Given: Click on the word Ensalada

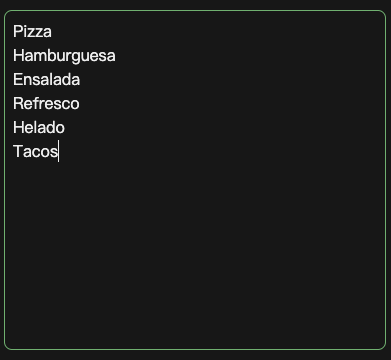Looking at the screenshot, I should pyautogui.click(x=47, y=80).
